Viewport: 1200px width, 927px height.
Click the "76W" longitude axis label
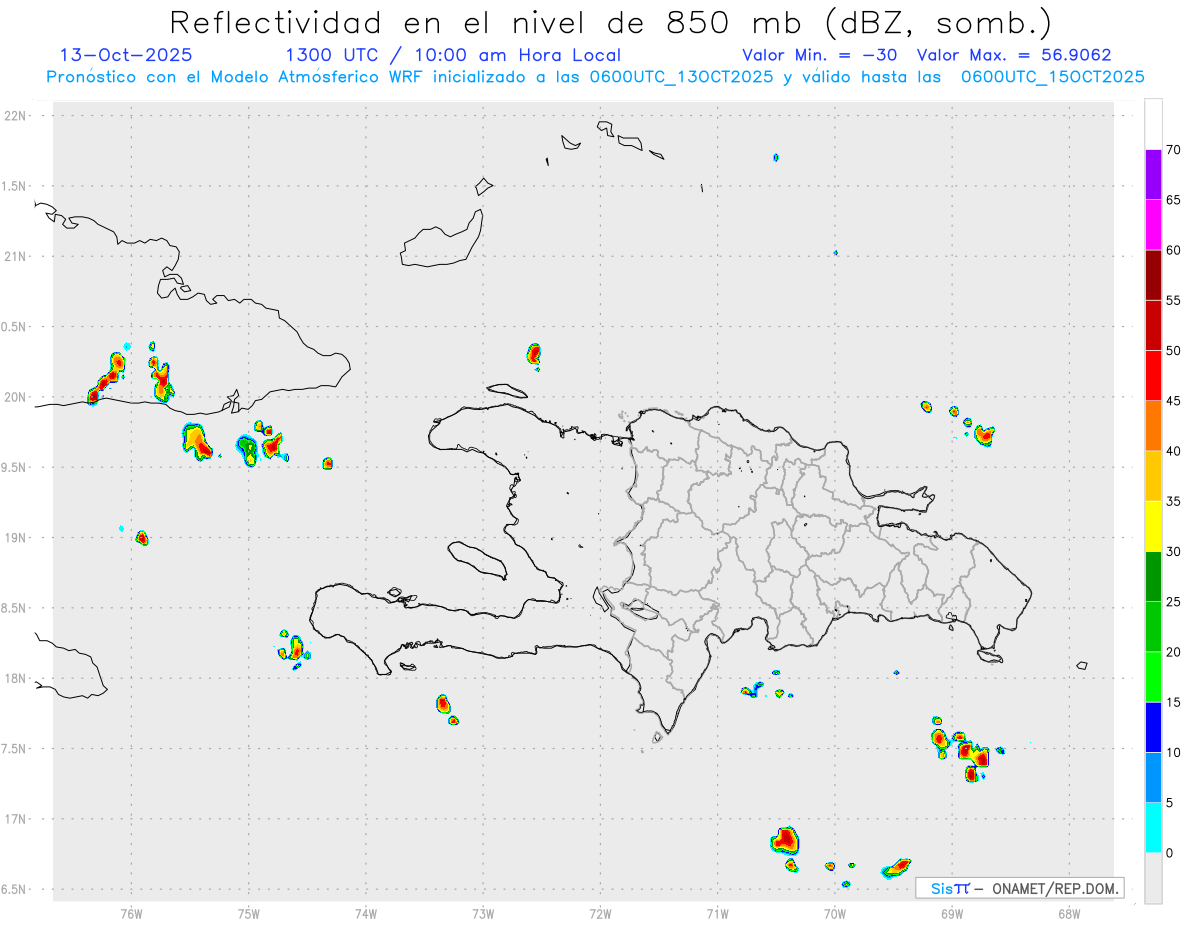tap(131, 913)
